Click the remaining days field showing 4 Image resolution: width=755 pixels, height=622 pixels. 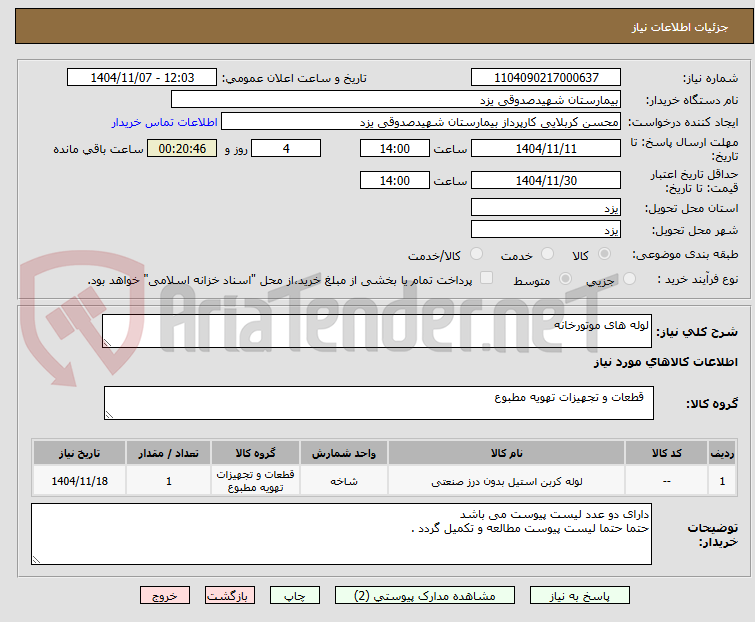(x=286, y=148)
